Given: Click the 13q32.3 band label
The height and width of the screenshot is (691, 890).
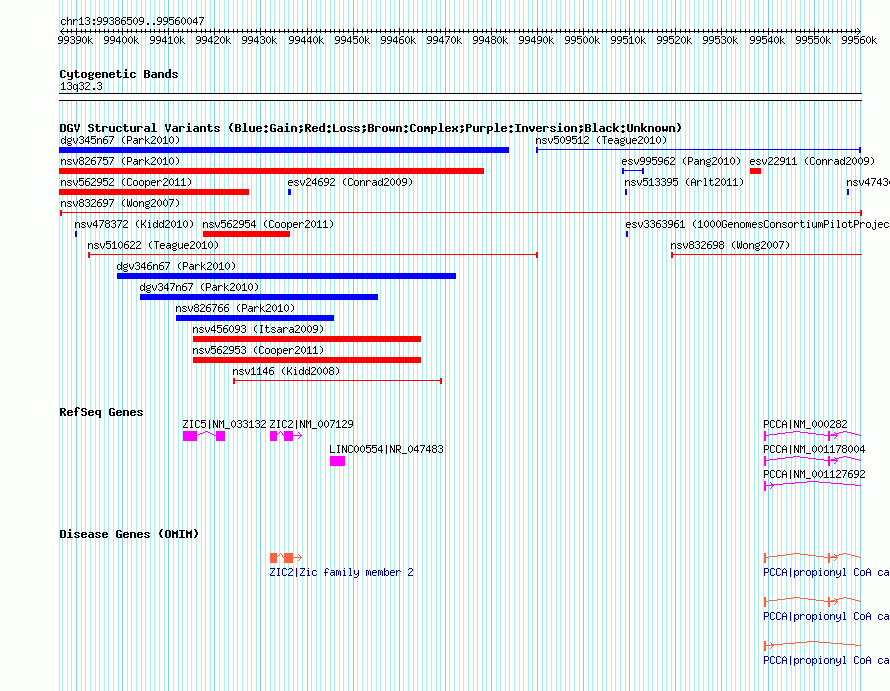Looking at the screenshot, I should [81, 86].
